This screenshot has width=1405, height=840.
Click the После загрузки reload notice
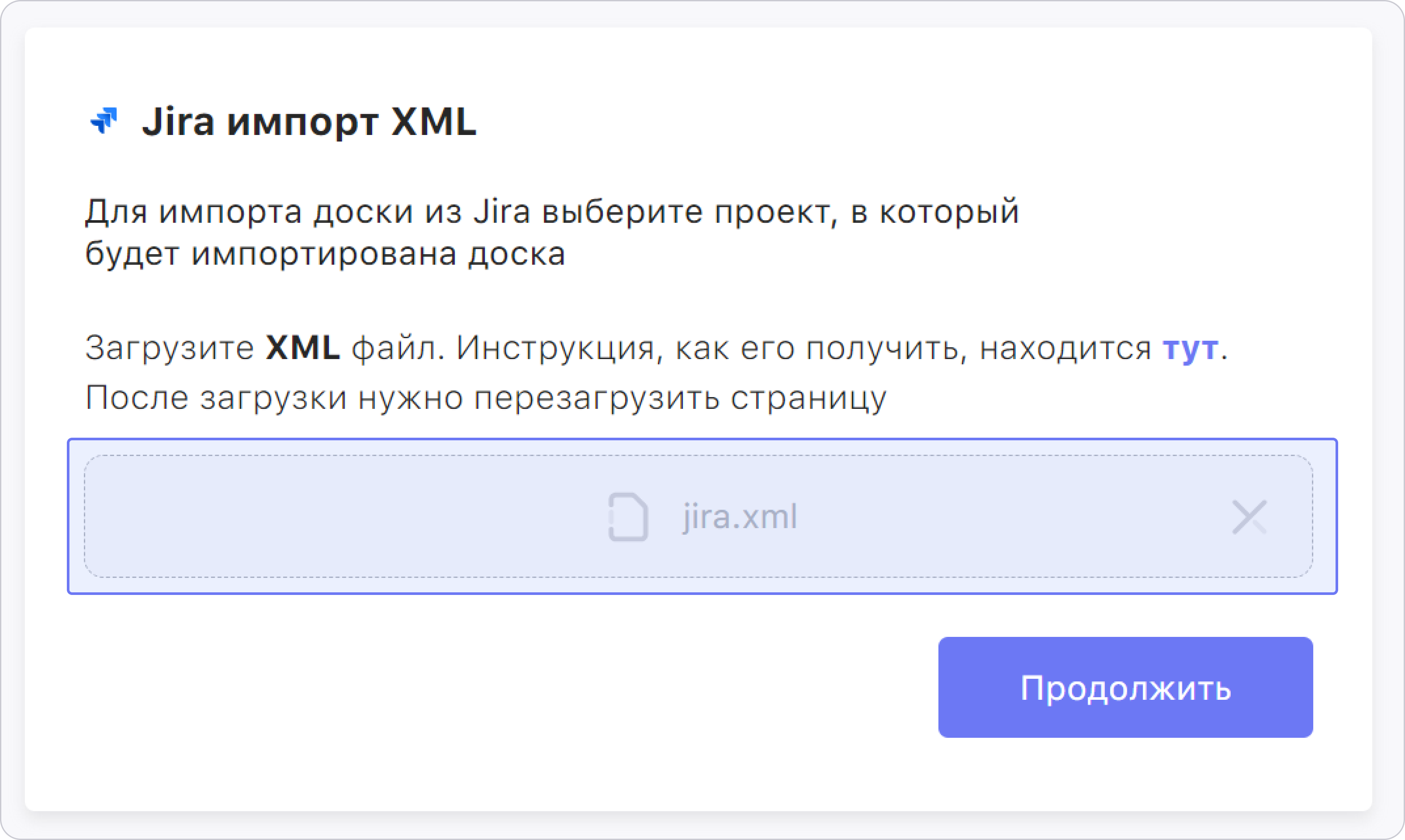tap(485, 398)
